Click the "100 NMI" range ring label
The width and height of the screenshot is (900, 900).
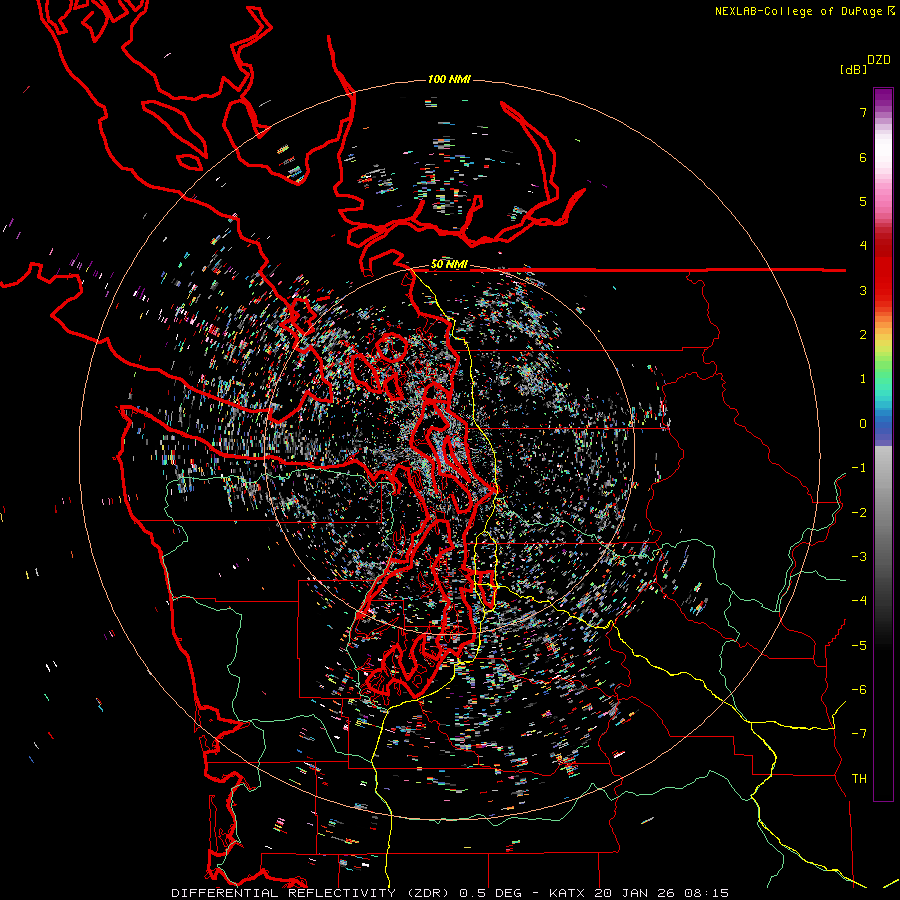tap(449, 79)
